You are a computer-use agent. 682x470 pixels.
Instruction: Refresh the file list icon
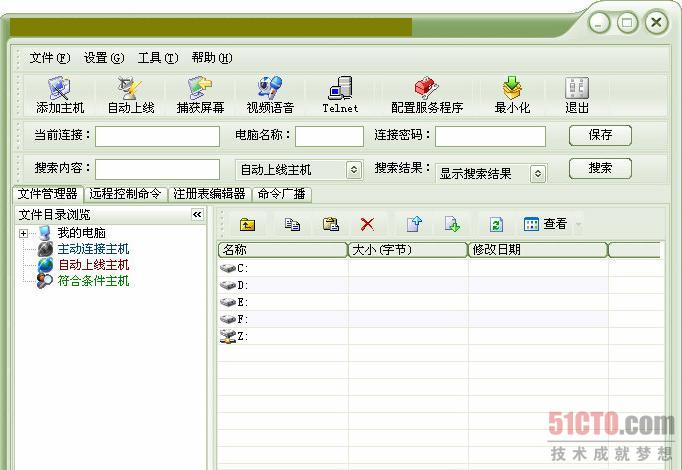pyautogui.click(x=496, y=224)
